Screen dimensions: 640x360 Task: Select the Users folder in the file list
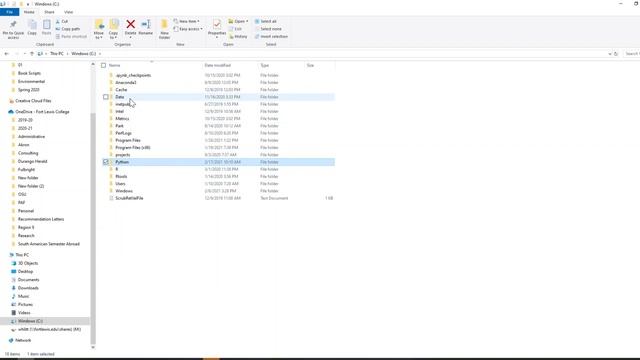click(120, 184)
